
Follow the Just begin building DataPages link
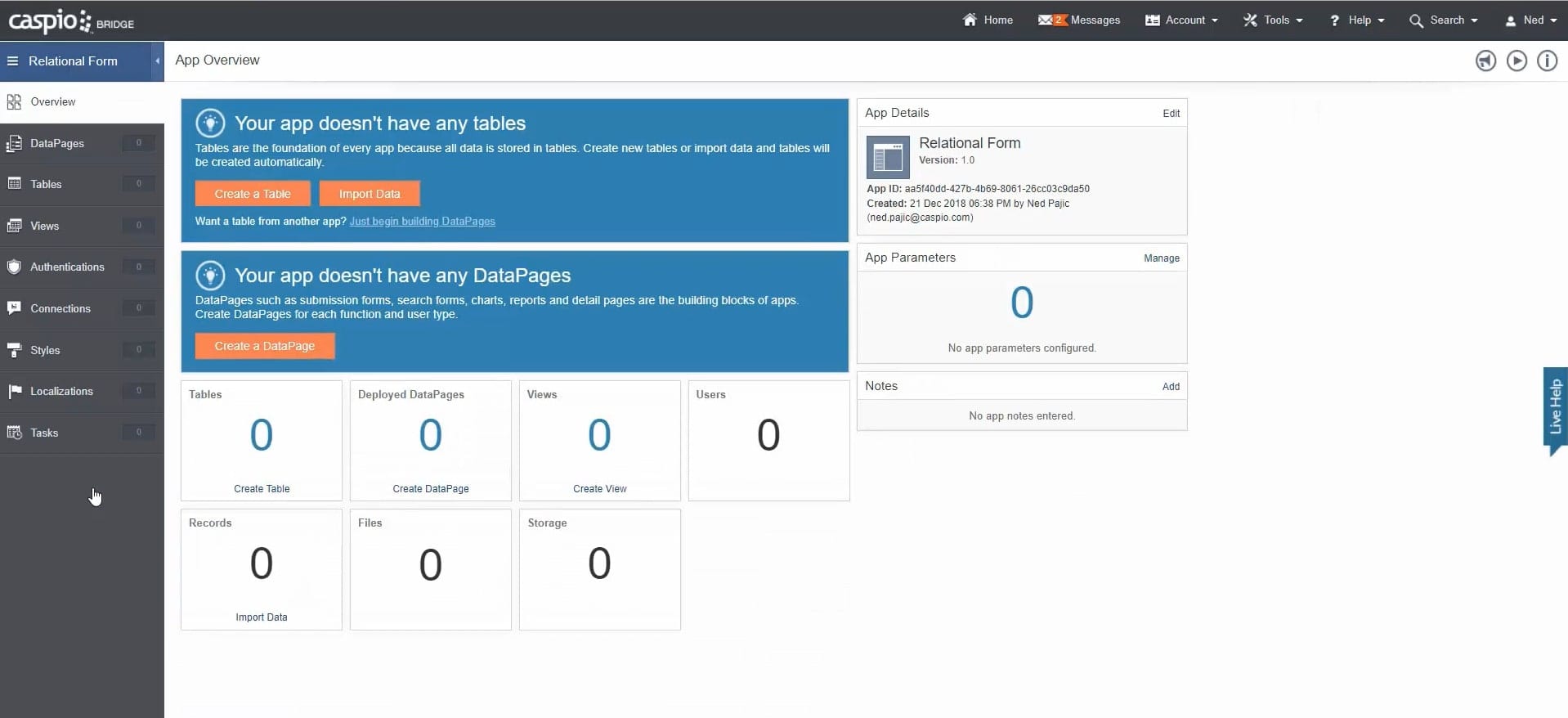(x=422, y=222)
